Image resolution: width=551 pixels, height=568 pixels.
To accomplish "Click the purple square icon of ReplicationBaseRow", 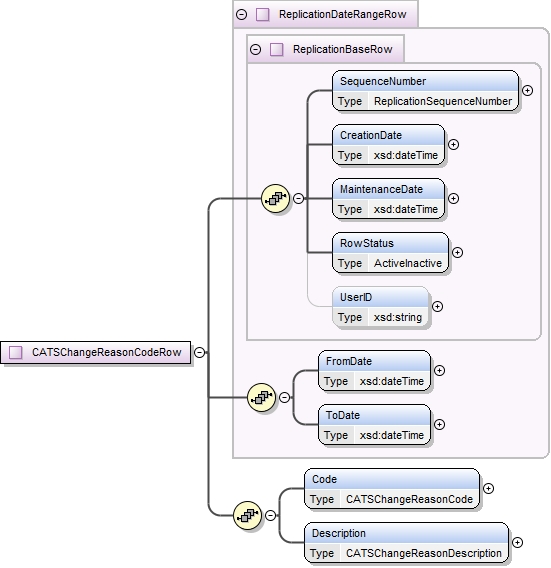I will coord(276,49).
